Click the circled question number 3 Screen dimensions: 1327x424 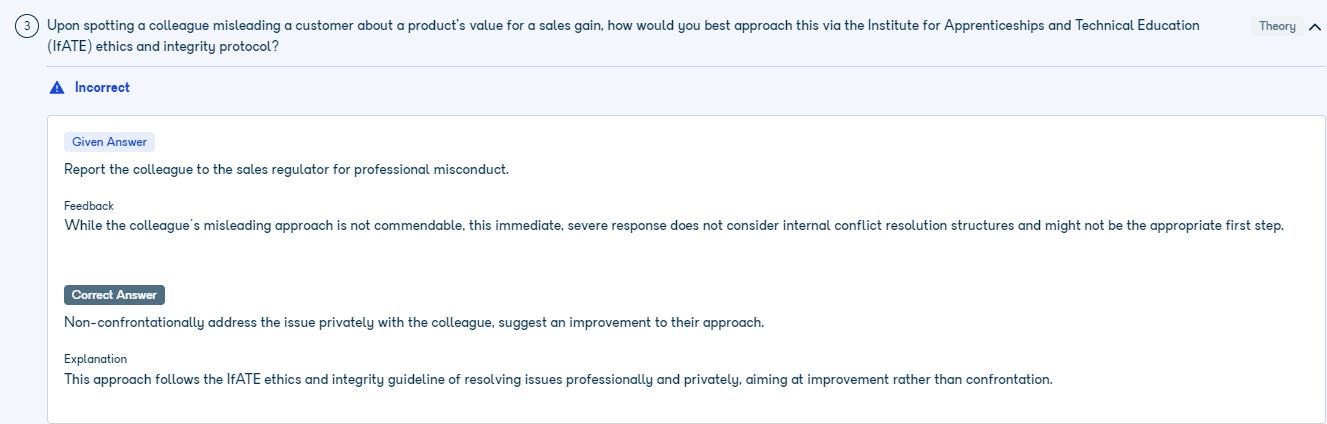[27, 27]
